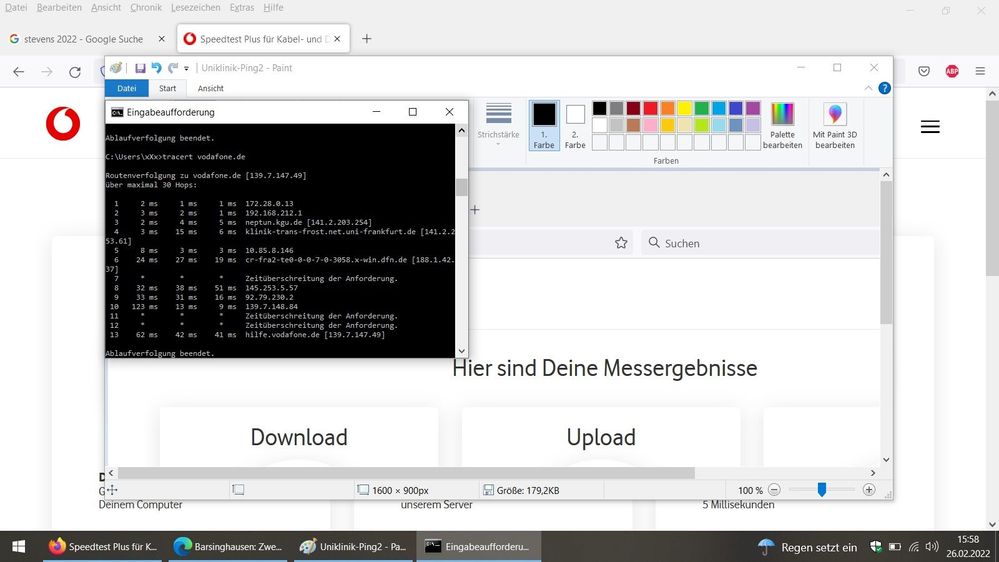Click the Paint zoom slider handle

coord(822,489)
